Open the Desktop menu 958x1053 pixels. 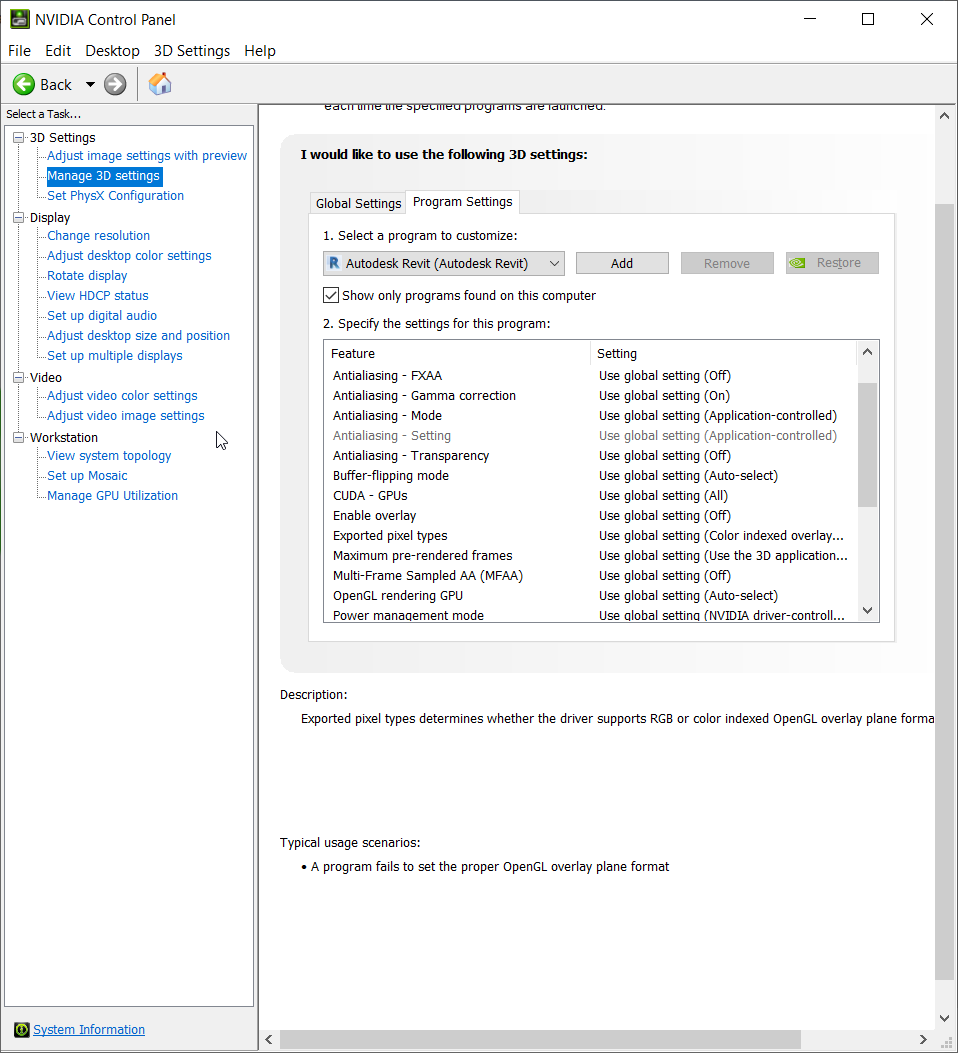[x=112, y=50]
